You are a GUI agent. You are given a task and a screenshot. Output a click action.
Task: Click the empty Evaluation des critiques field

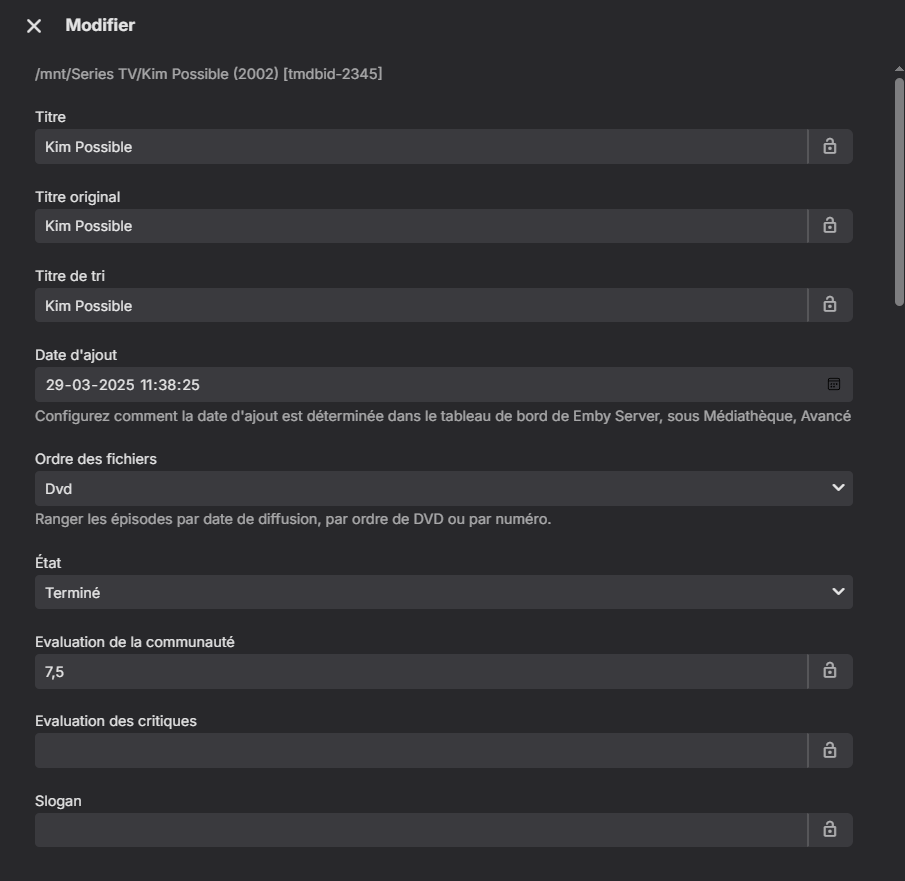tap(420, 750)
